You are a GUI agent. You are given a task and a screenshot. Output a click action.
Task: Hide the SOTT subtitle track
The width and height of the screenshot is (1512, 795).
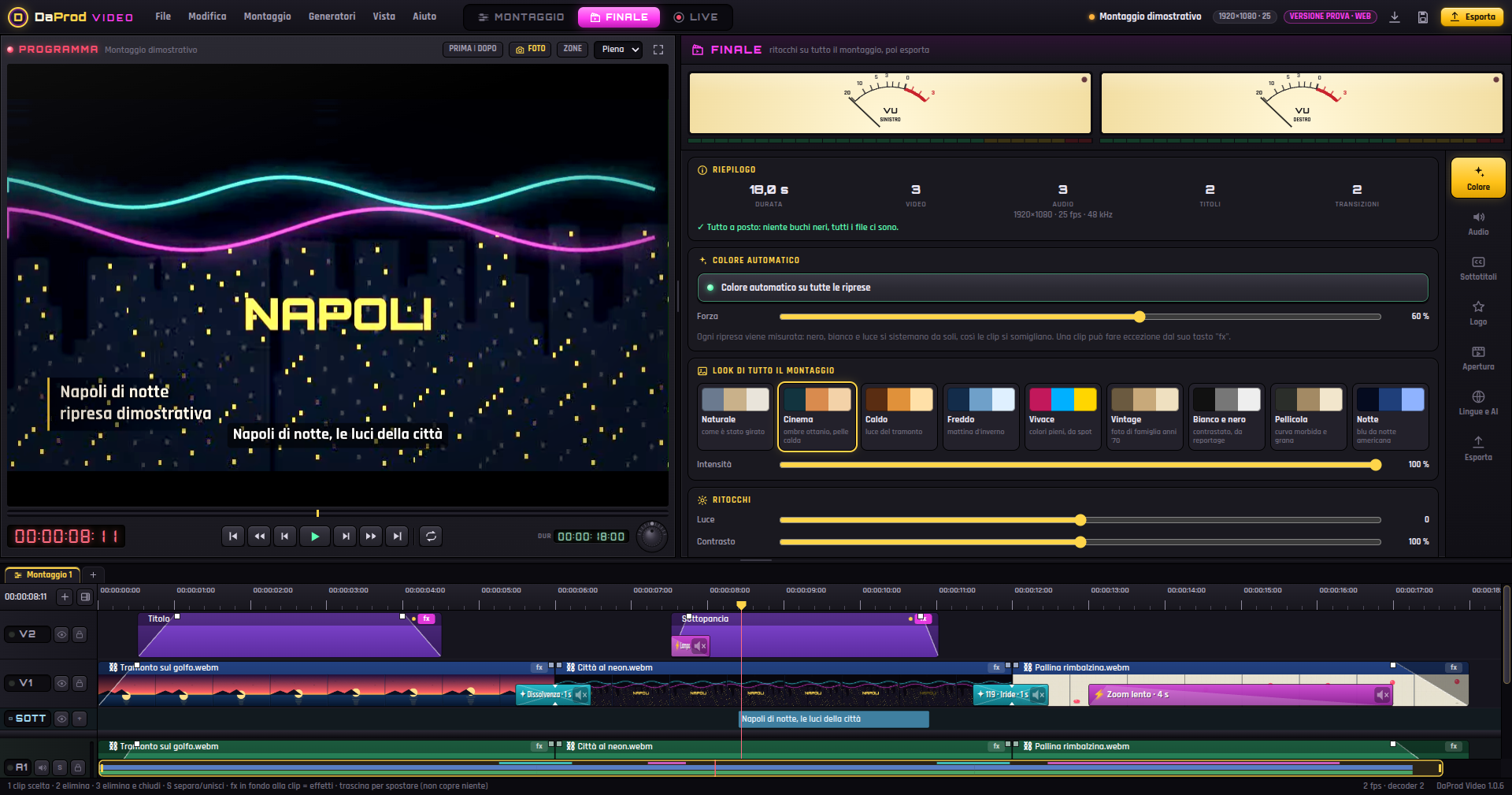61,719
